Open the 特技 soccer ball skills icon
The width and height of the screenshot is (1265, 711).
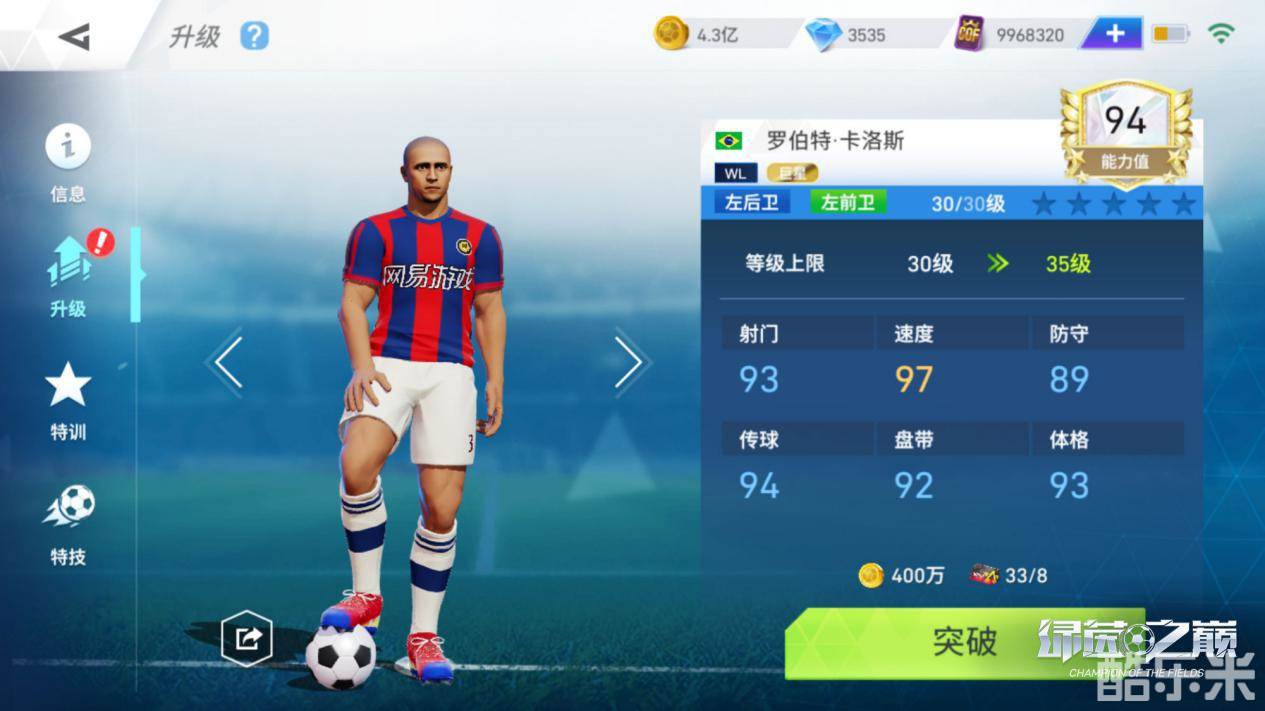click(x=68, y=507)
